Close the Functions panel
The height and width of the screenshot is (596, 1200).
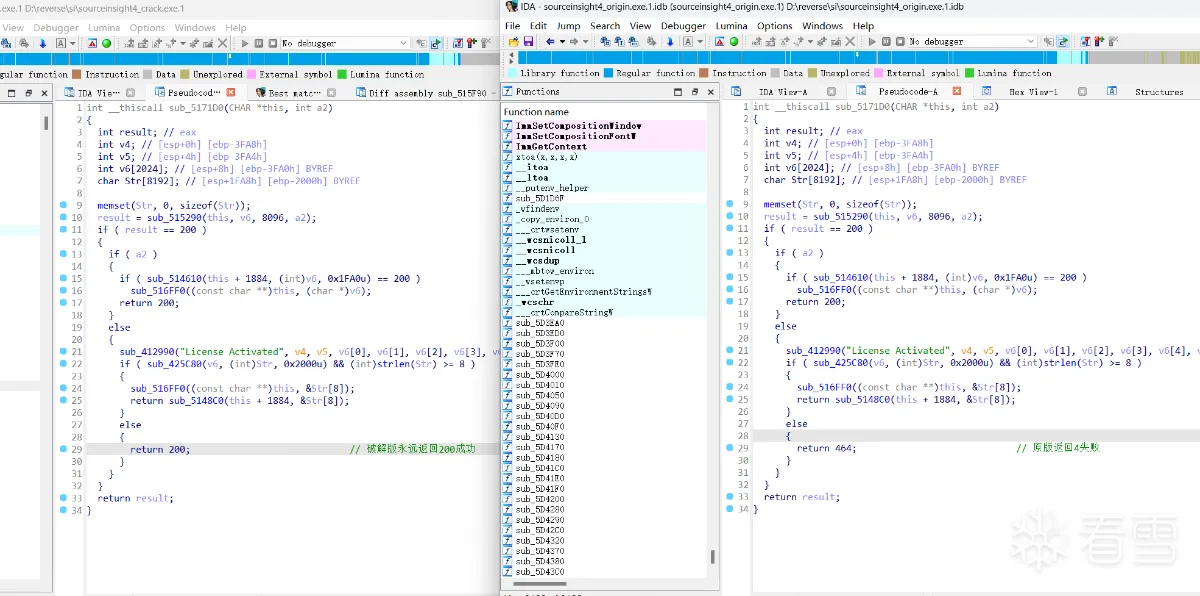(710, 91)
